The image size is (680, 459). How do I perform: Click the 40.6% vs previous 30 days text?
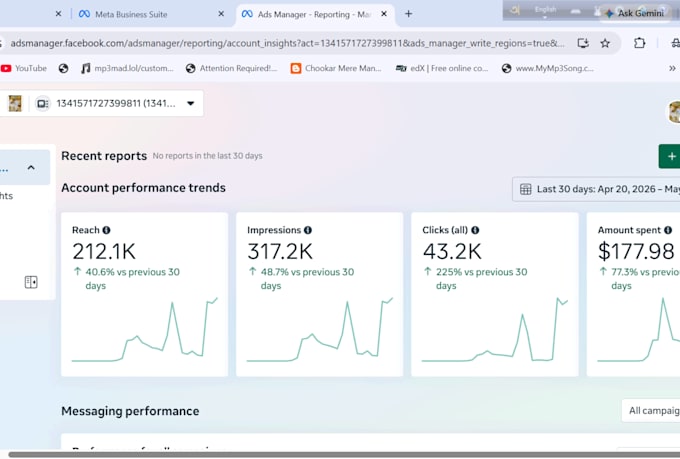[132, 279]
